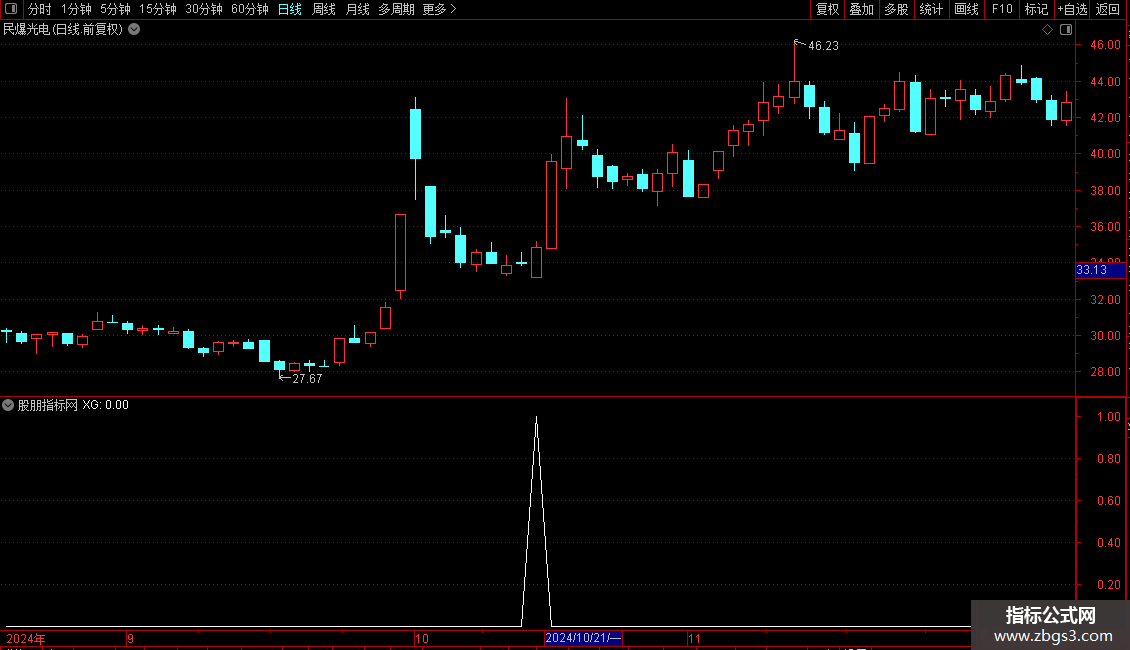Add stock via +自选 button
This screenshot has width=1130, height=650.
coord(1072,9)
